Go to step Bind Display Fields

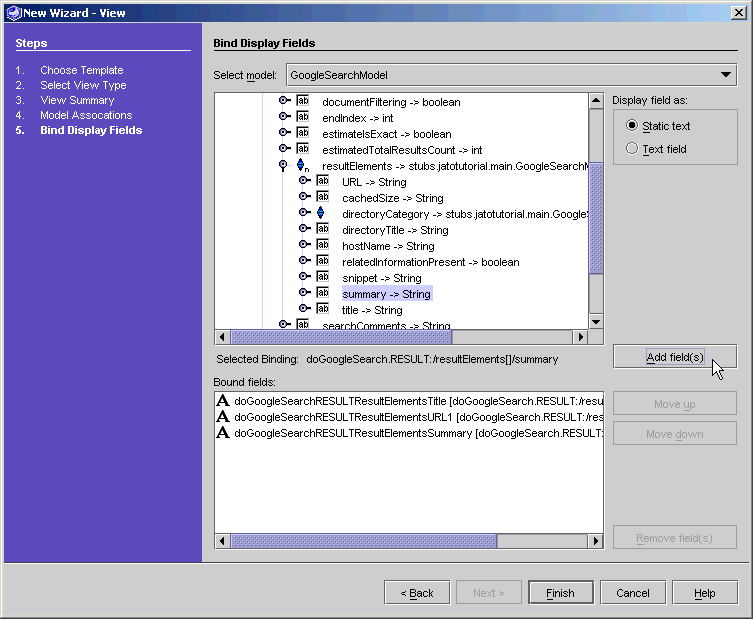click(x=91, y=130)
